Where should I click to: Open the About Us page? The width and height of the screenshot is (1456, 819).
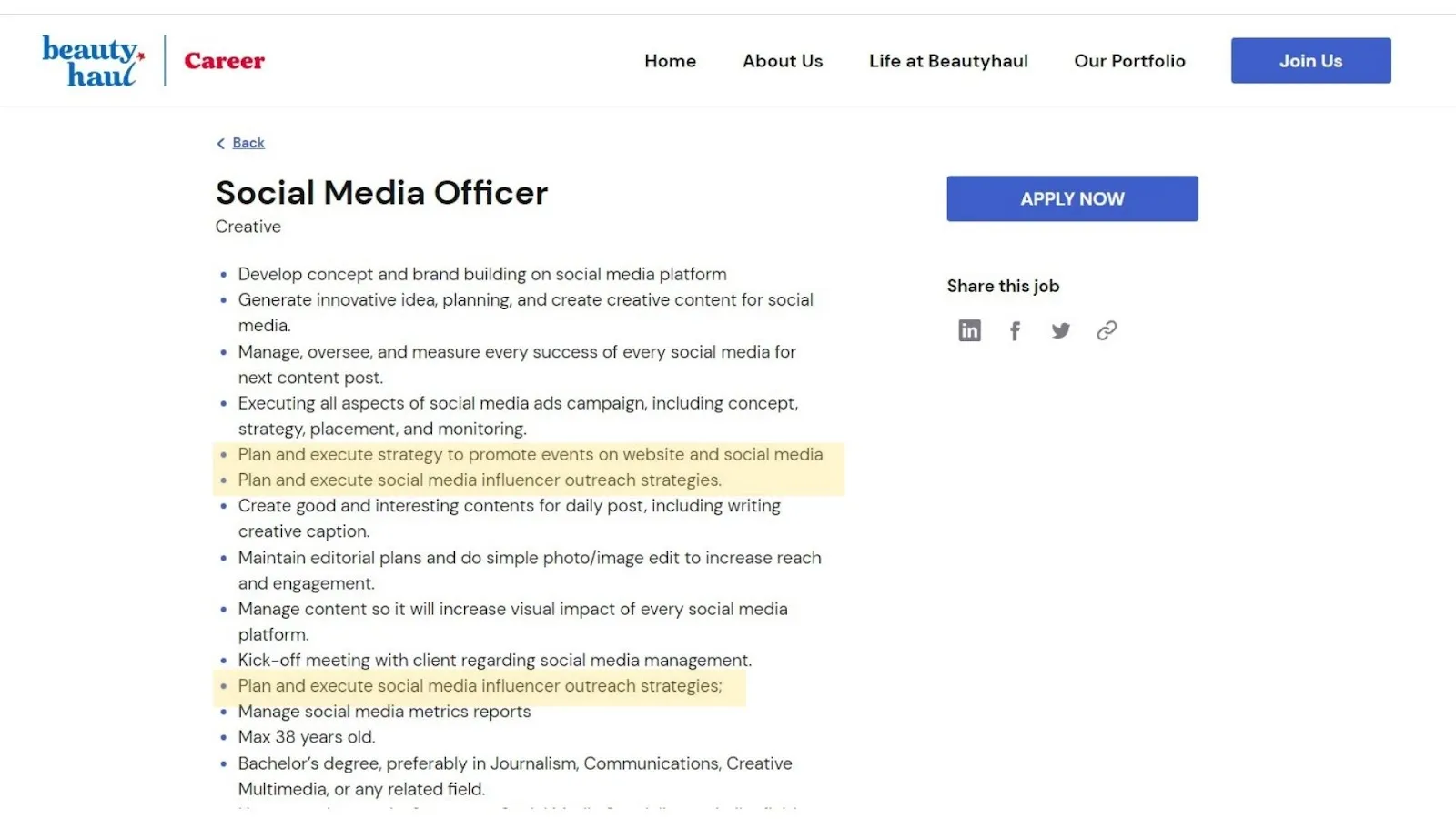782,60
